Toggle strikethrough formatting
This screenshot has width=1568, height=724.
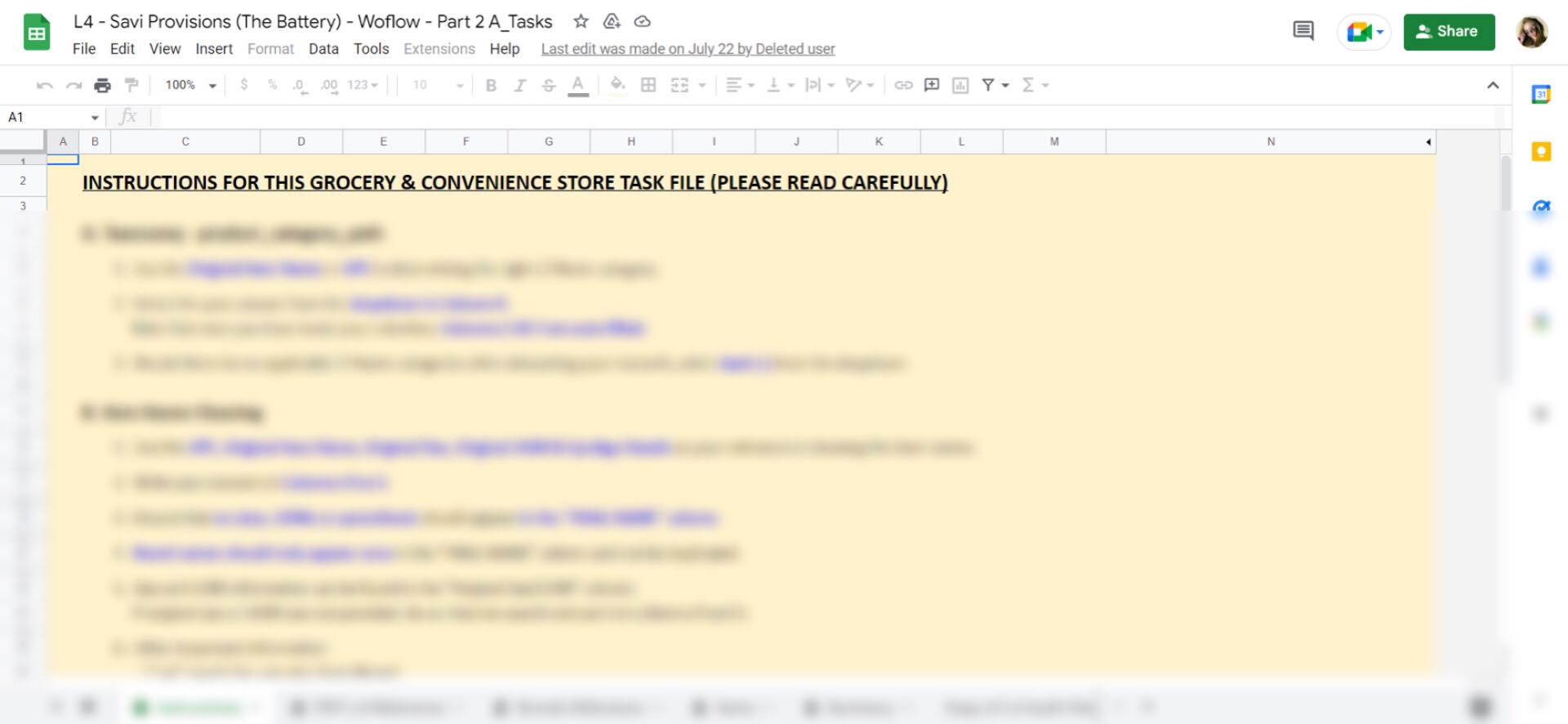549,85
